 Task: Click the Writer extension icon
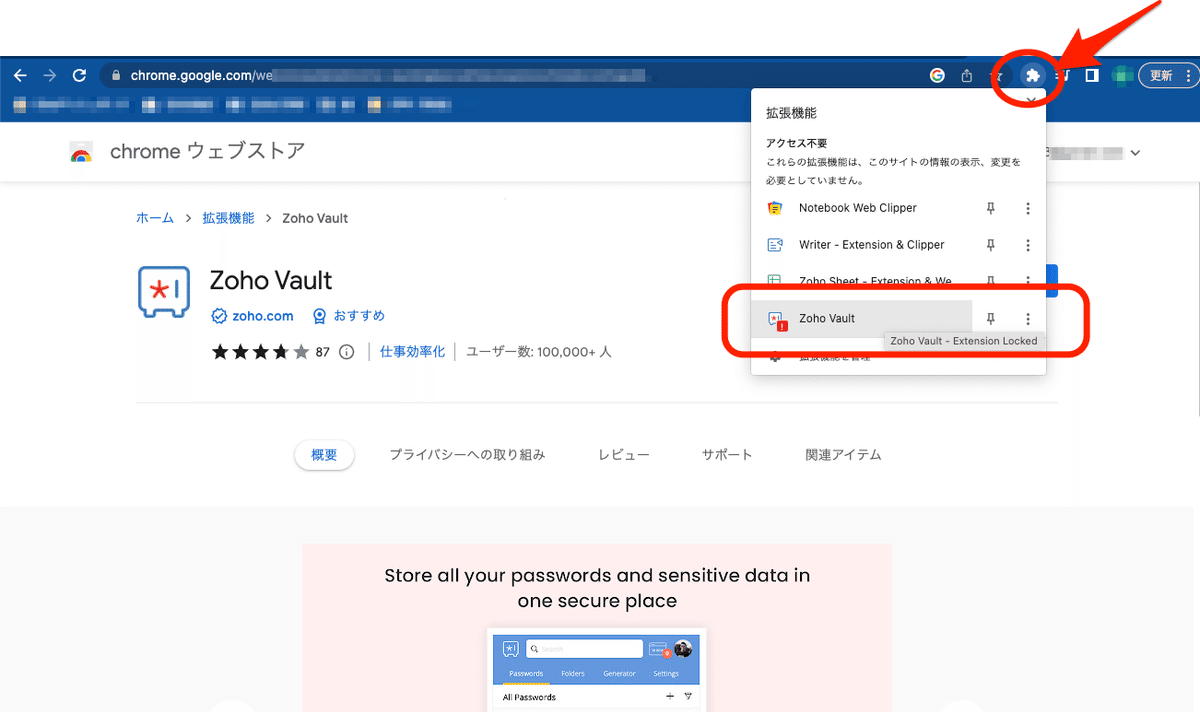(x=775, y=245)
